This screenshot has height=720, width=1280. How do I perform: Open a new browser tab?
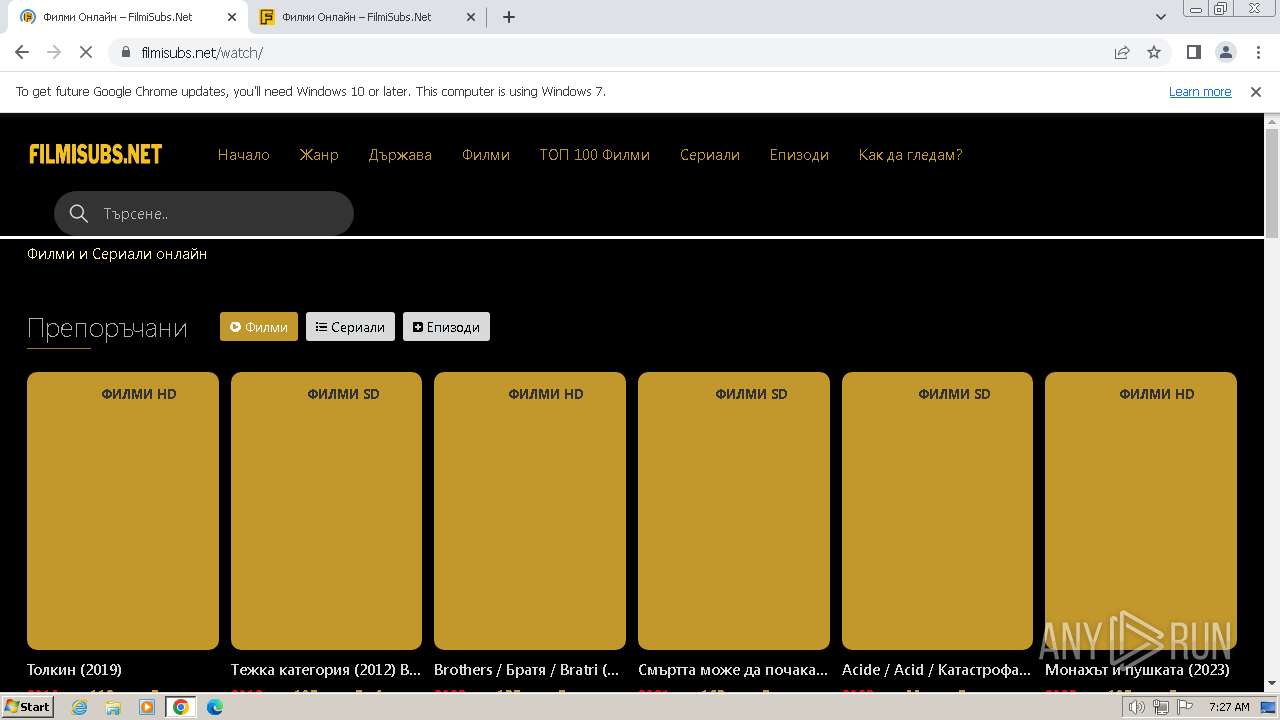509,17
